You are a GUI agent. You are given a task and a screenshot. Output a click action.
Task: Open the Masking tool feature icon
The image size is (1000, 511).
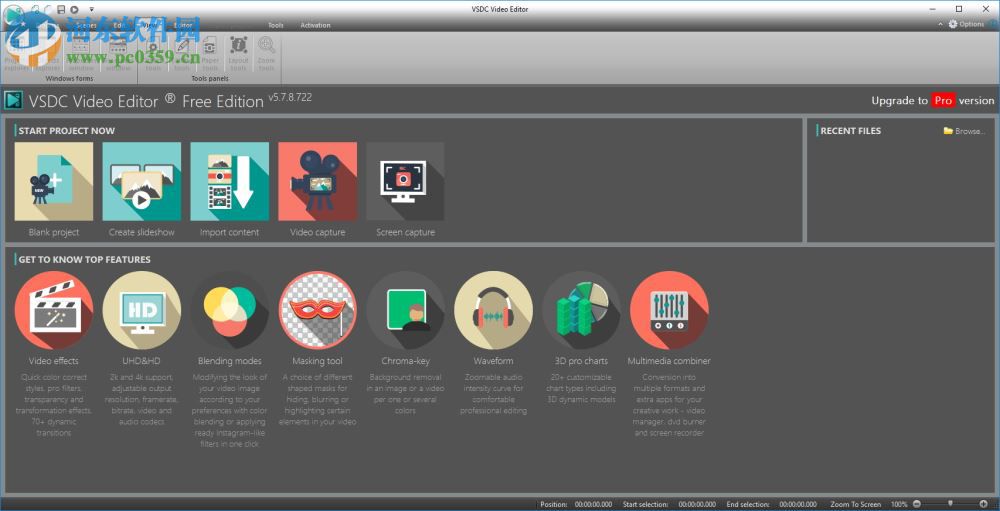click(318, 310)
